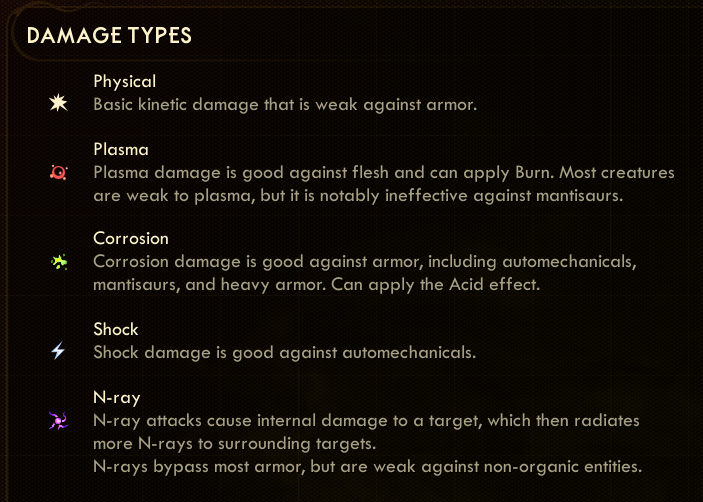Select the Plasma damage type title

coord(120,150)
